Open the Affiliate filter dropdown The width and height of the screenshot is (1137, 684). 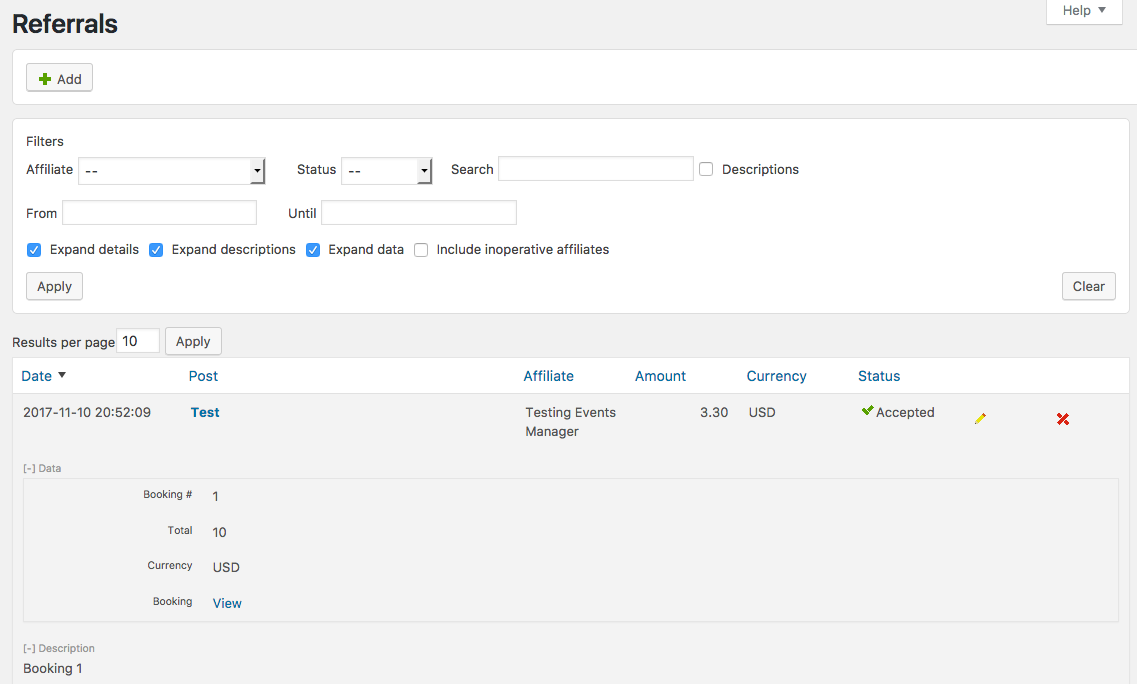click(171, 171)
